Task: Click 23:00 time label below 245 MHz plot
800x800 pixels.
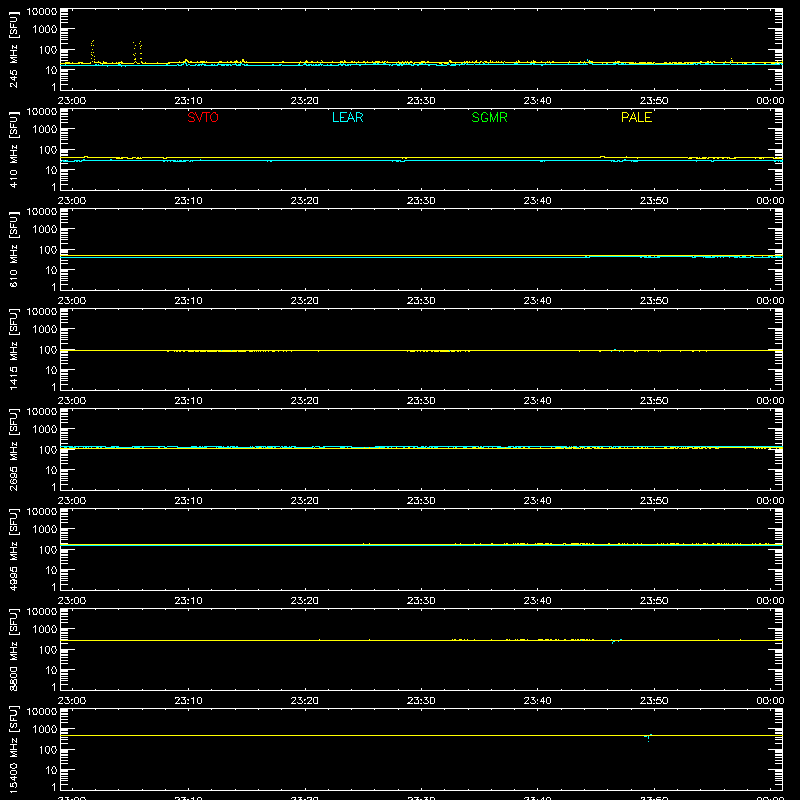Action: click(x=71, y=101)
